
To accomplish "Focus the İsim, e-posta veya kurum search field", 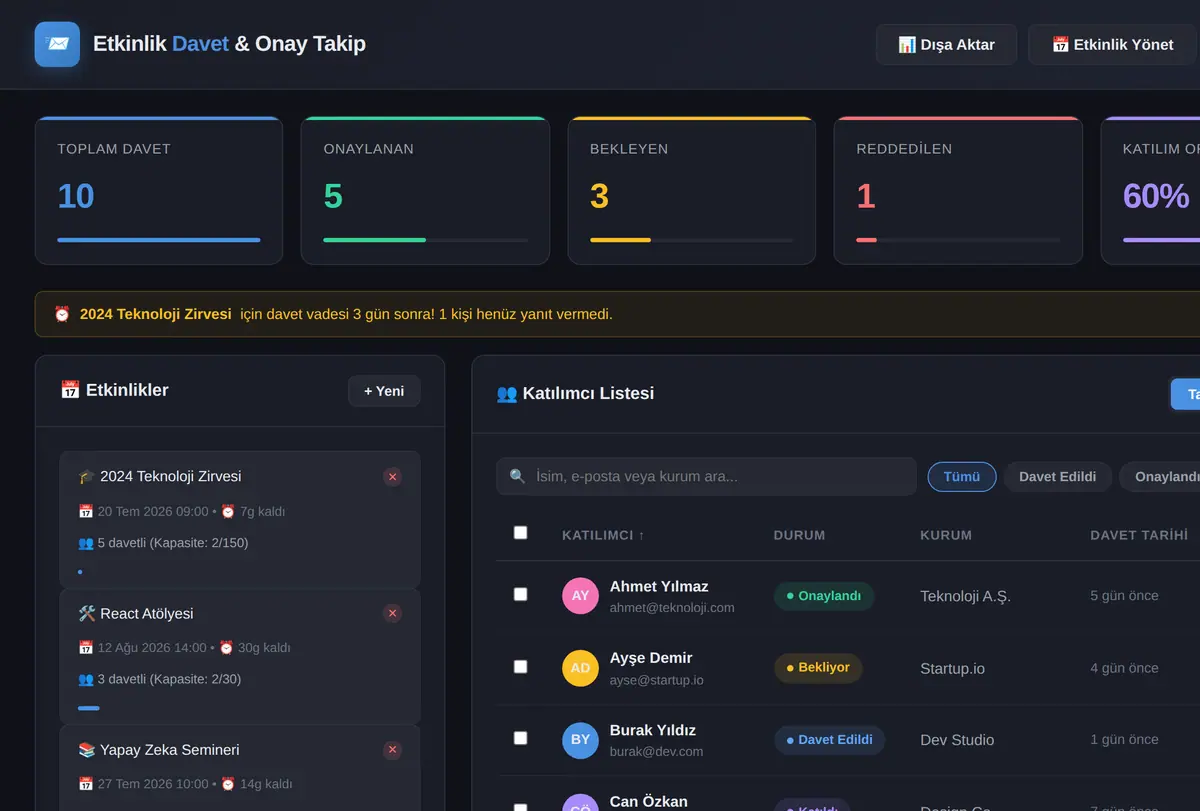I will pos(706,476).
